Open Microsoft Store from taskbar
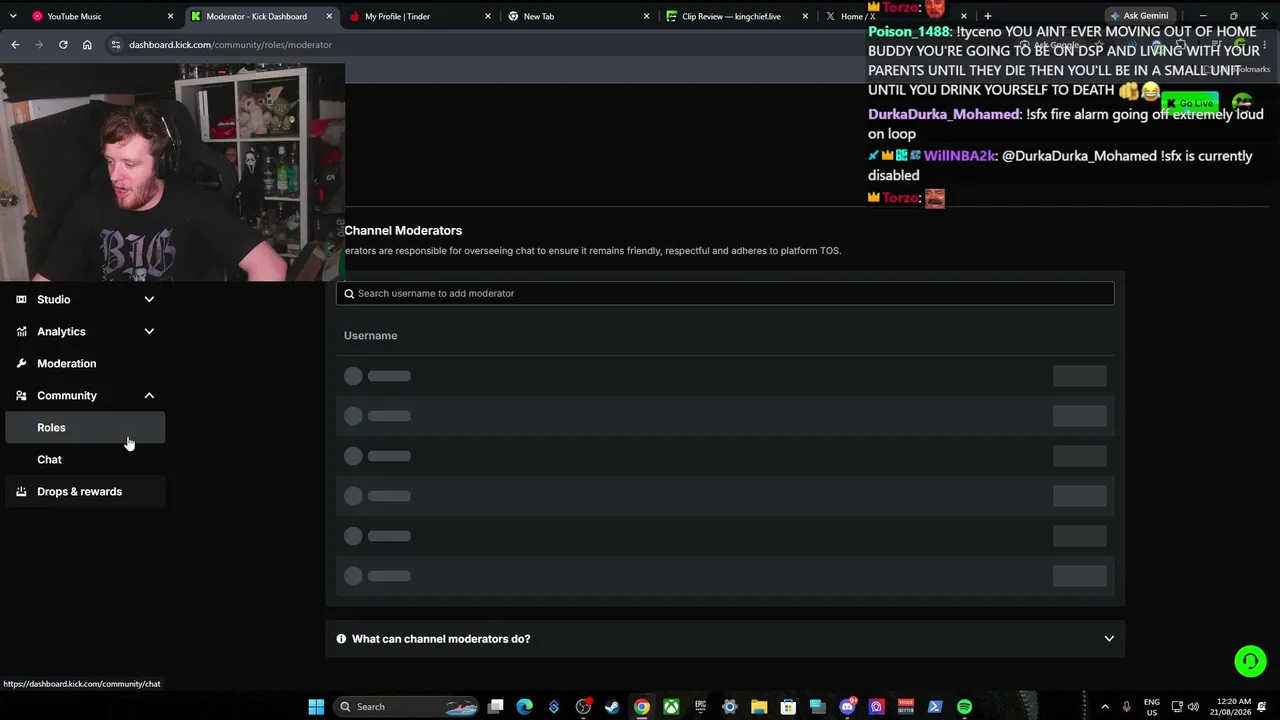The image size is (1280, 720). (788, 707)
